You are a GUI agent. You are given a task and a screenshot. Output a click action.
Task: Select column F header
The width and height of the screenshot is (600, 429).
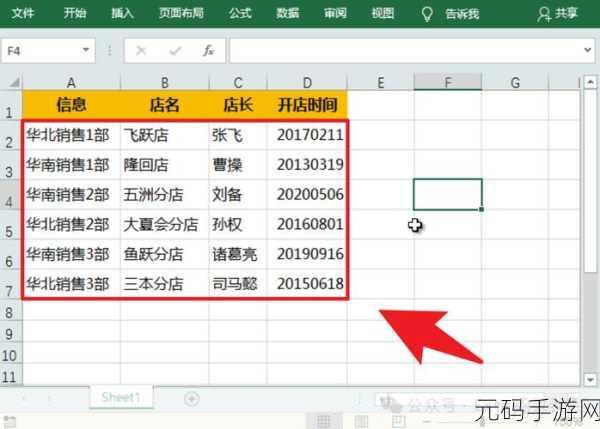pos(448,82)
